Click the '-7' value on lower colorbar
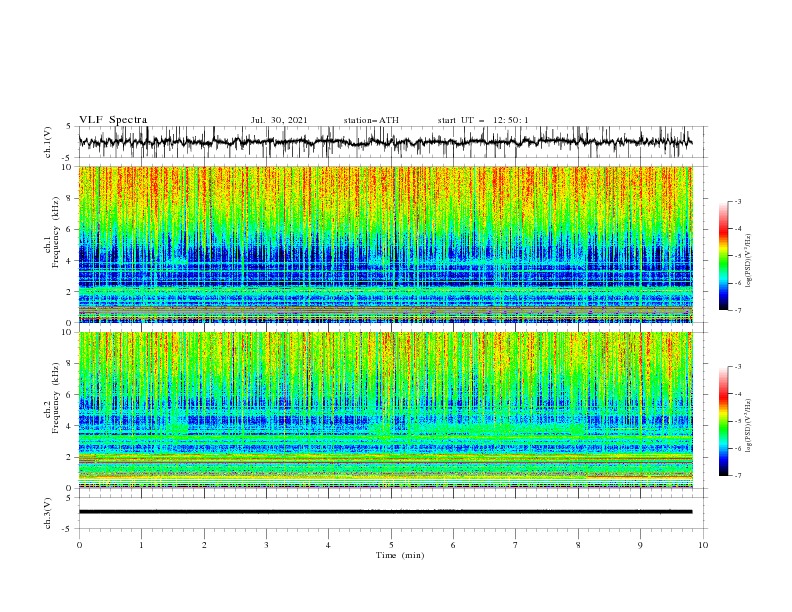The height and width of the screenshot is (612, 792). click(x=737, y=475)
